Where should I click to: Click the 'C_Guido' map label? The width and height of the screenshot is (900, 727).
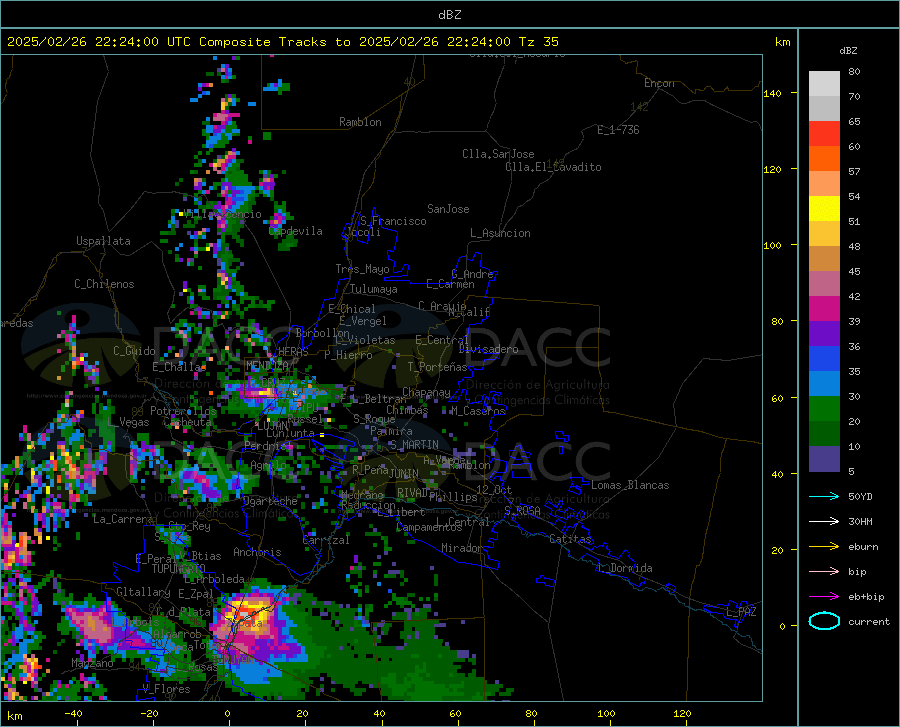[134, 351]
